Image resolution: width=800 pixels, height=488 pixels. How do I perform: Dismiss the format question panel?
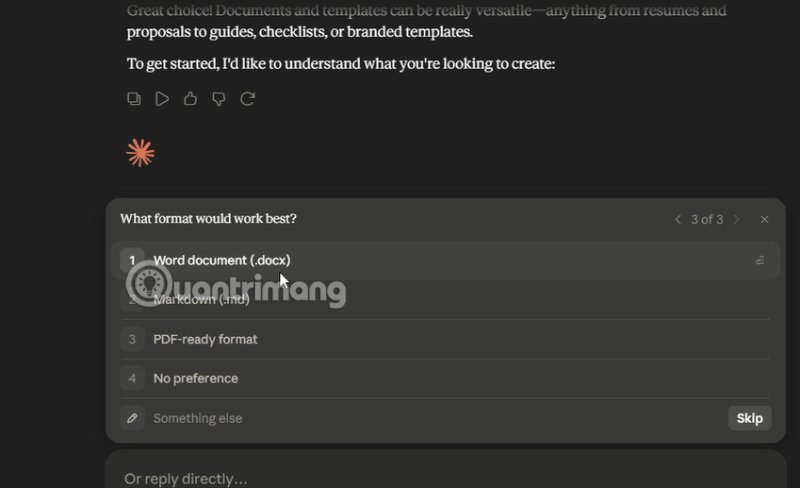click(764, 219)
